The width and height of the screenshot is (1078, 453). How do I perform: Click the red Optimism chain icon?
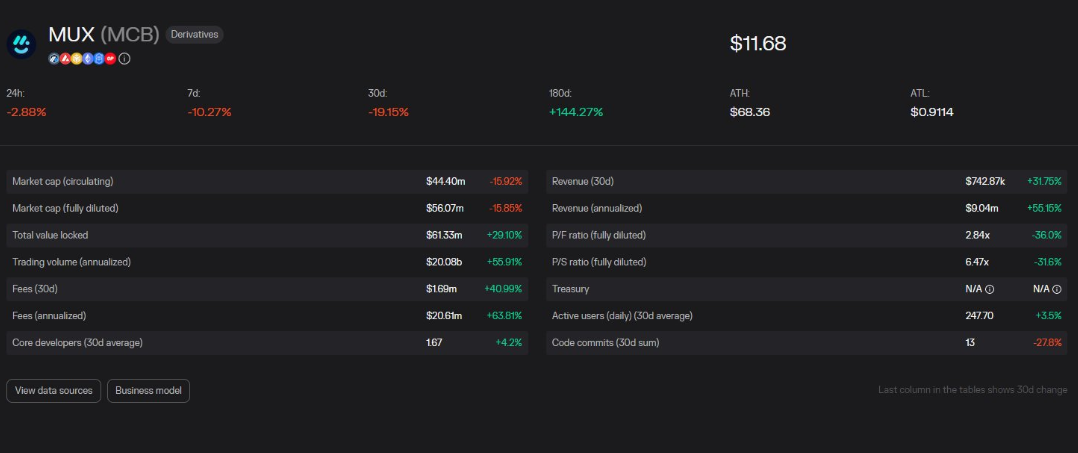click(x=110, y=59)
